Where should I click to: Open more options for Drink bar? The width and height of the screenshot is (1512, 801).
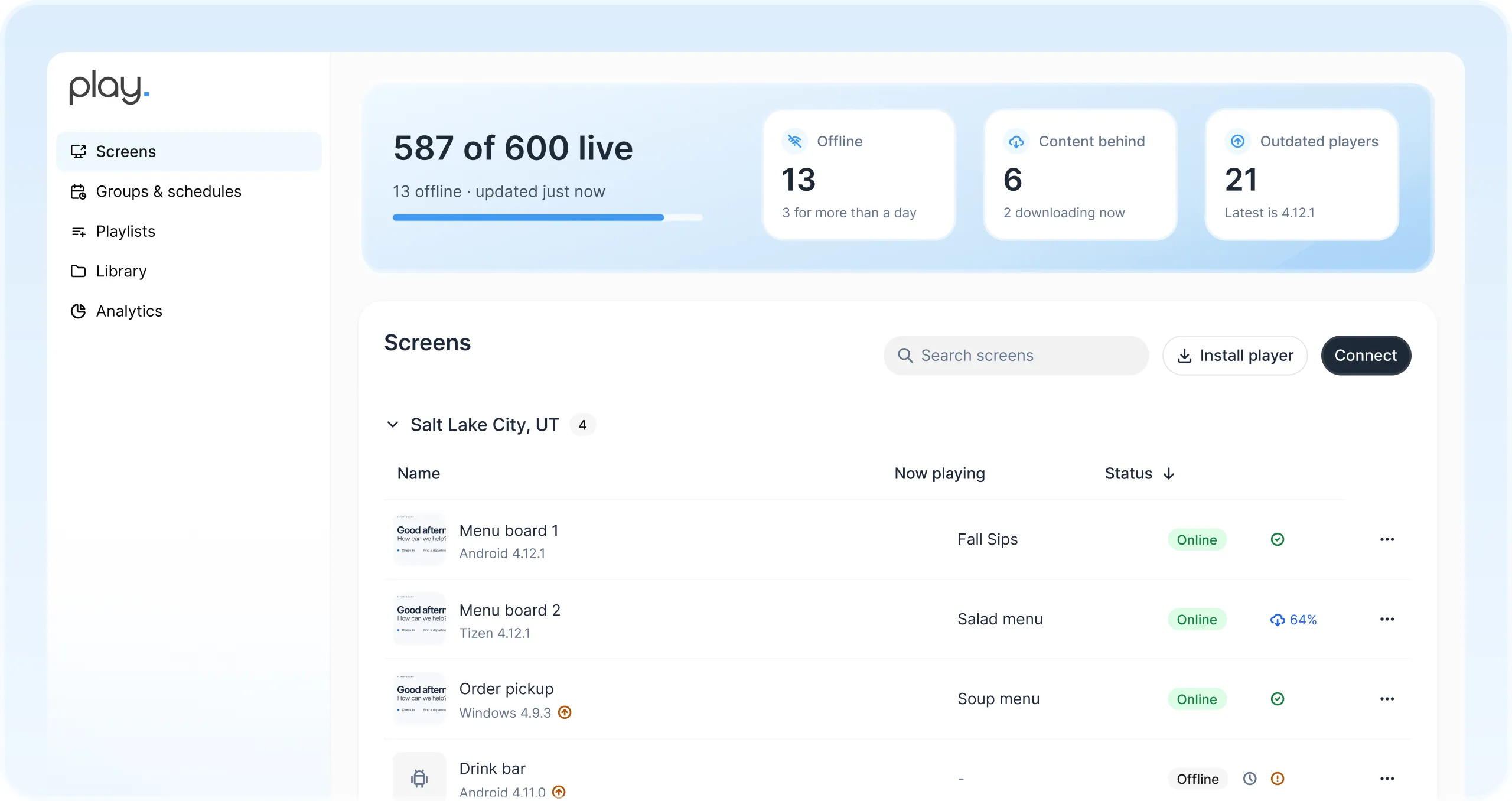point(1387,779)
